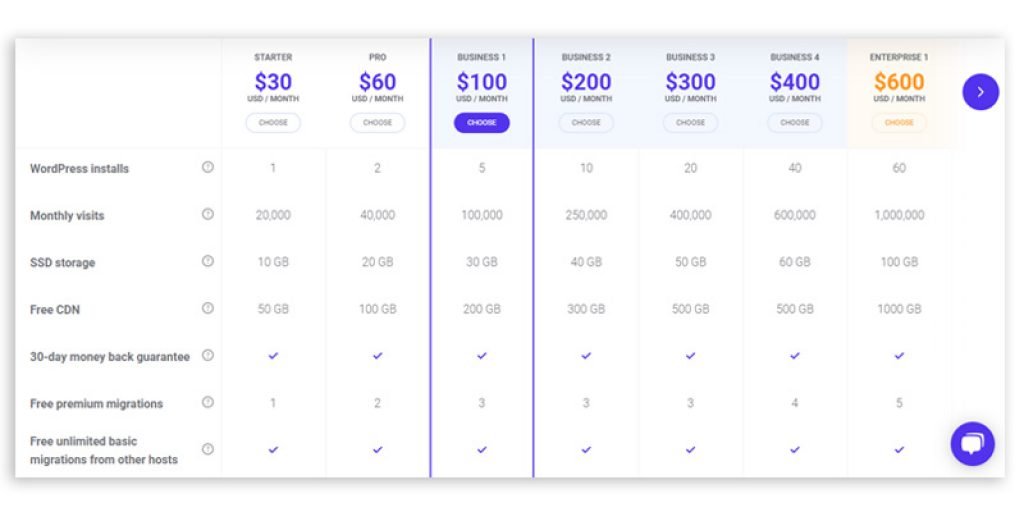Choose the Business 2 plan

click(586, 123)
